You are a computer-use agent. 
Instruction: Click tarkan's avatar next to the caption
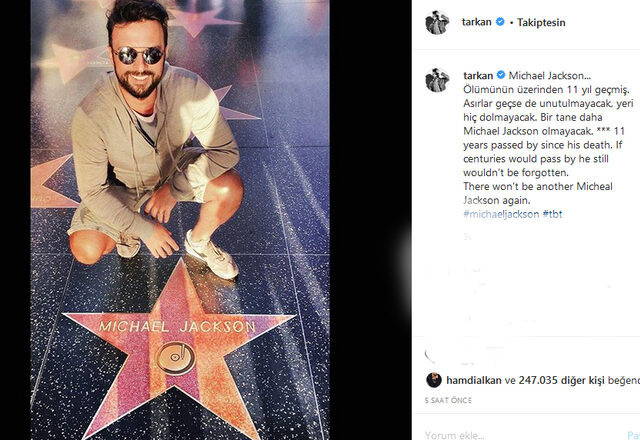pyautogui.click(x=436, y=81)
